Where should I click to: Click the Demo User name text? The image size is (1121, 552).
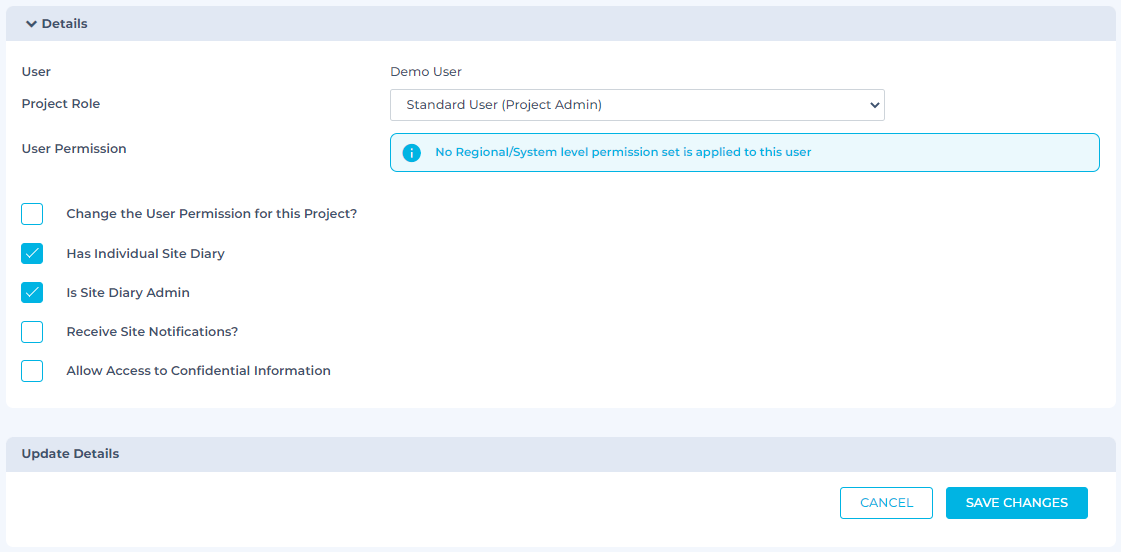pyautogui.click(x=426, y=72)
